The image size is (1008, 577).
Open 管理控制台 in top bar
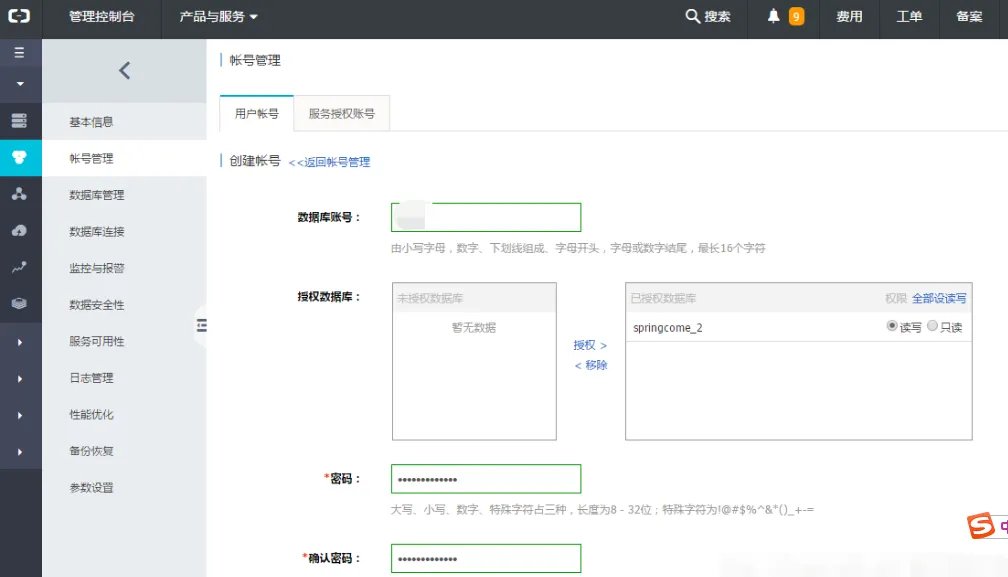102,17
